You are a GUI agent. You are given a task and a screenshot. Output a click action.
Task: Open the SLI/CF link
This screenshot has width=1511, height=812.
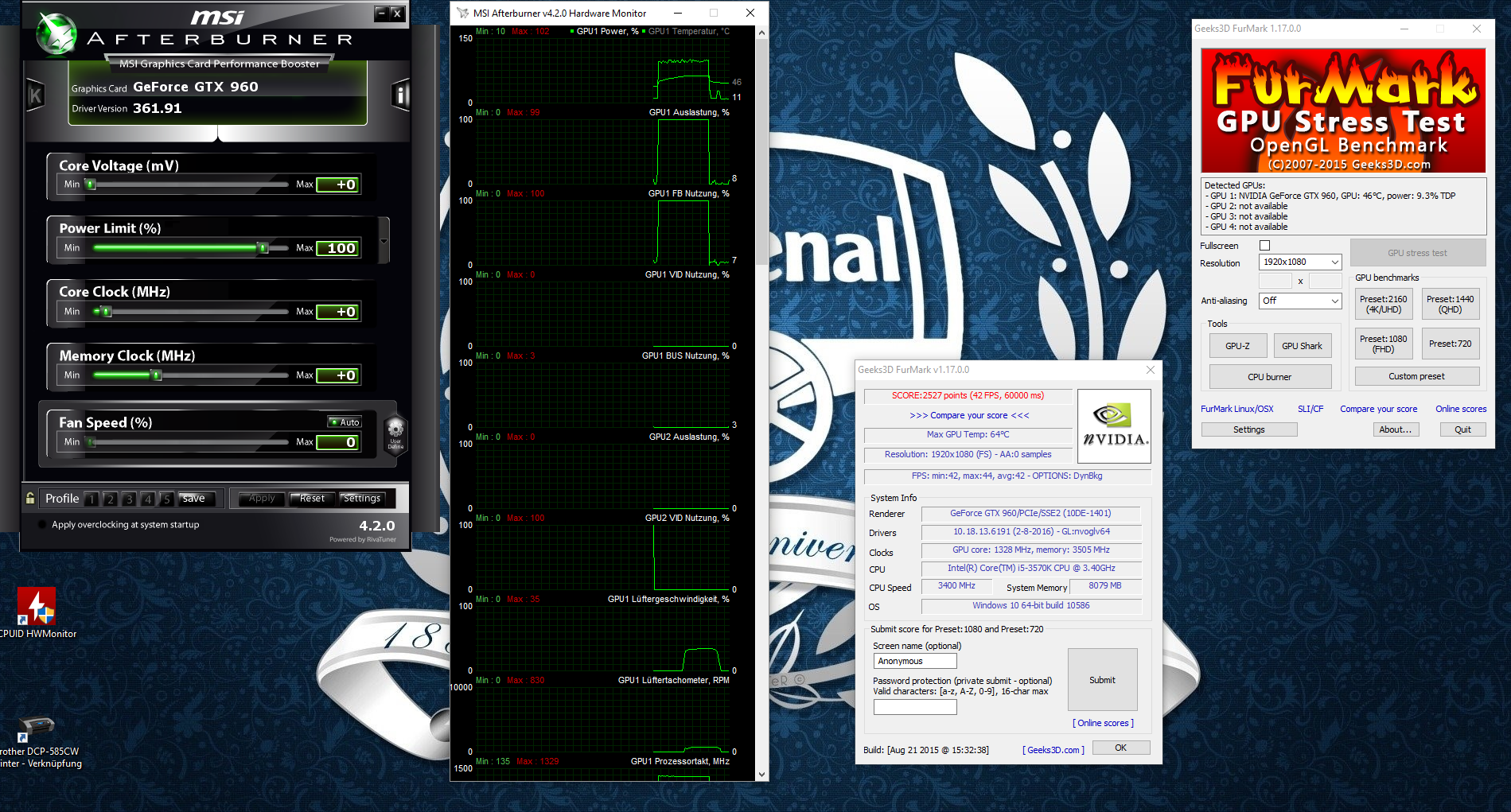[x=1310, y=409]
